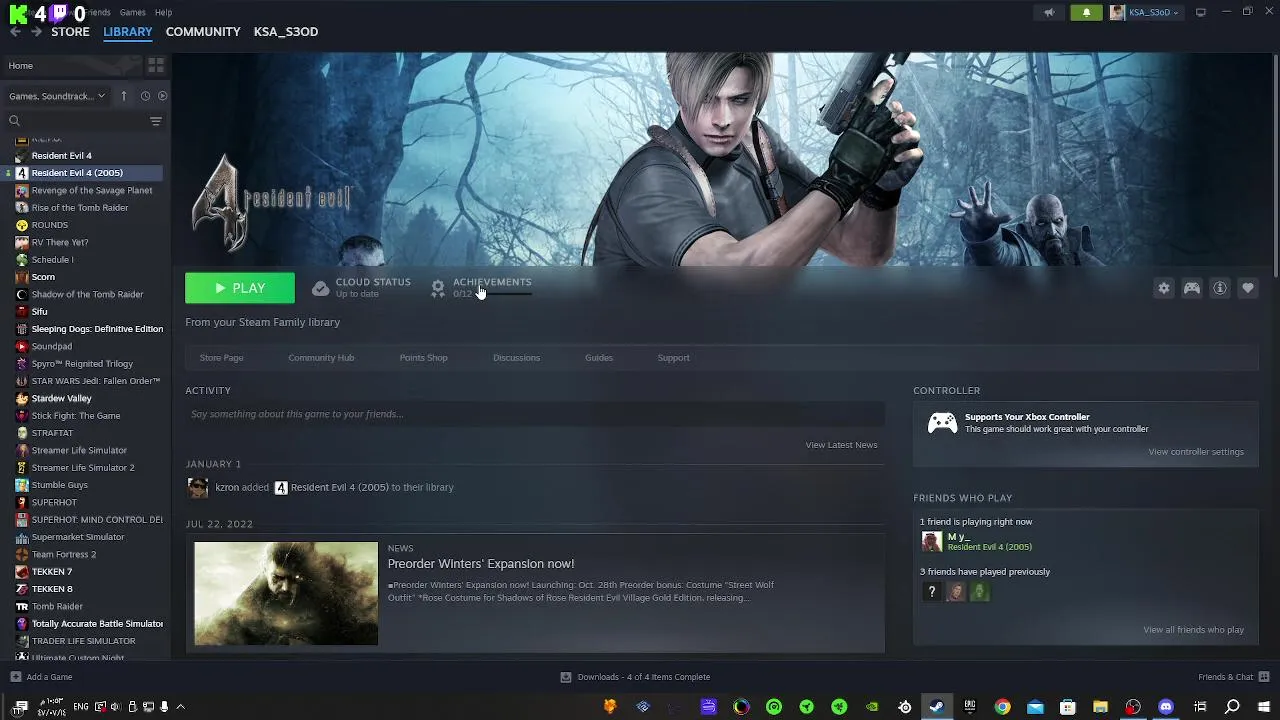
Task: Select Revenge of the Savage Planet
Action: click(92, 190)
